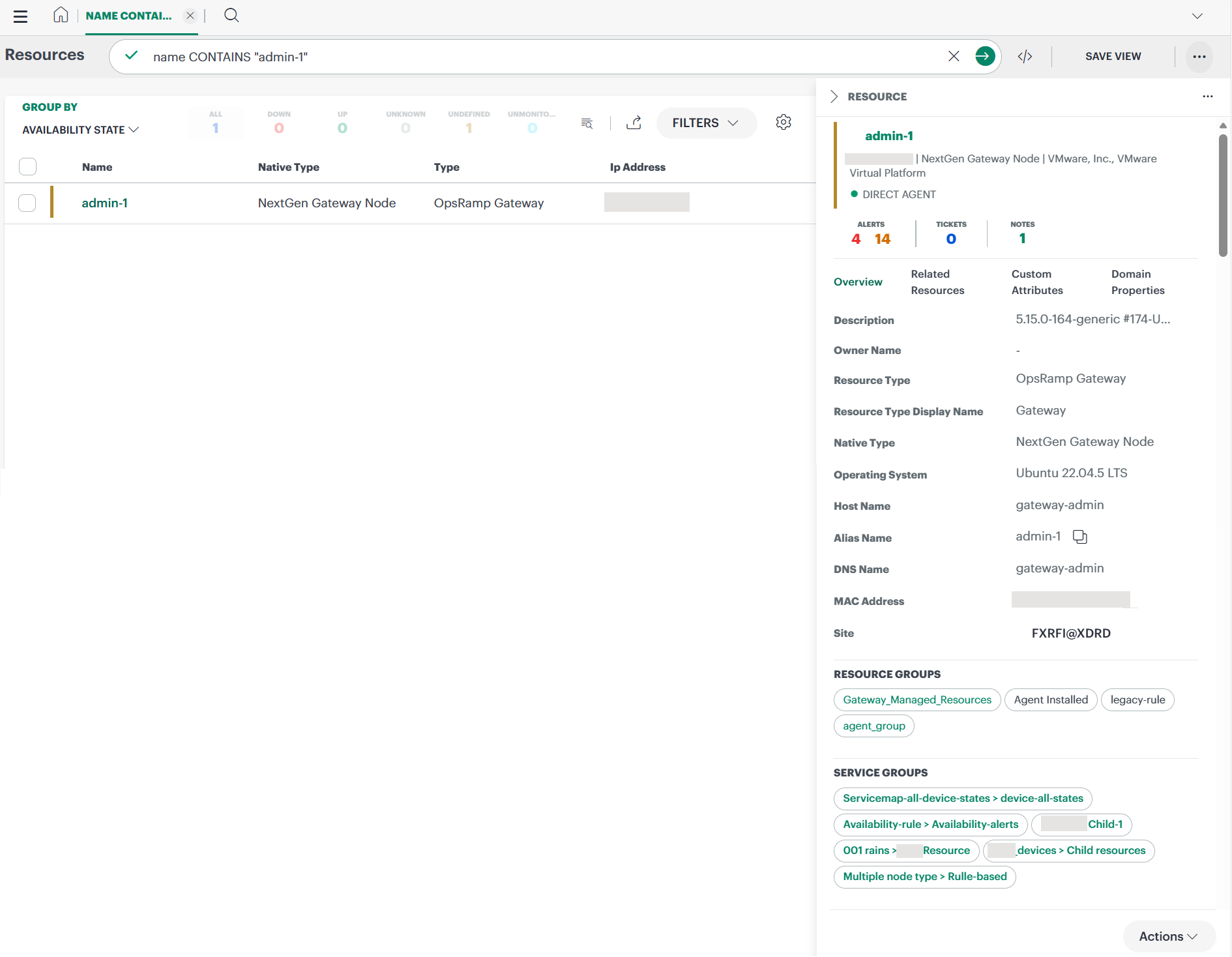
Task: Run the query with green arrow button
Action: (x=985, y=56)
